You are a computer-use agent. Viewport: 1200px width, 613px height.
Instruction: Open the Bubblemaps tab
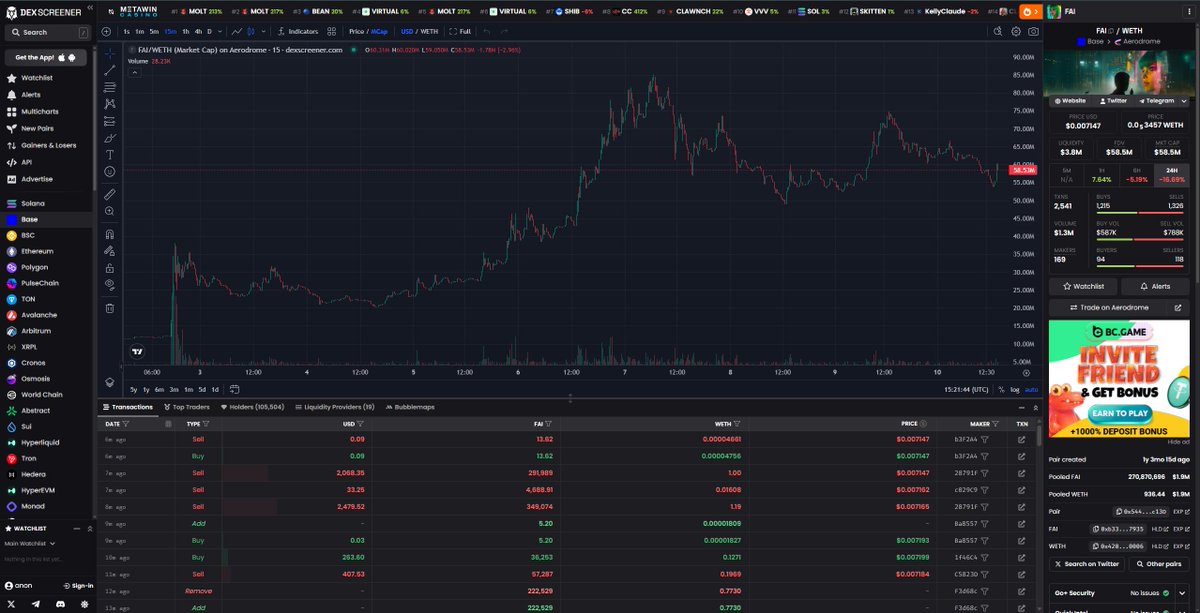(410, 407)
